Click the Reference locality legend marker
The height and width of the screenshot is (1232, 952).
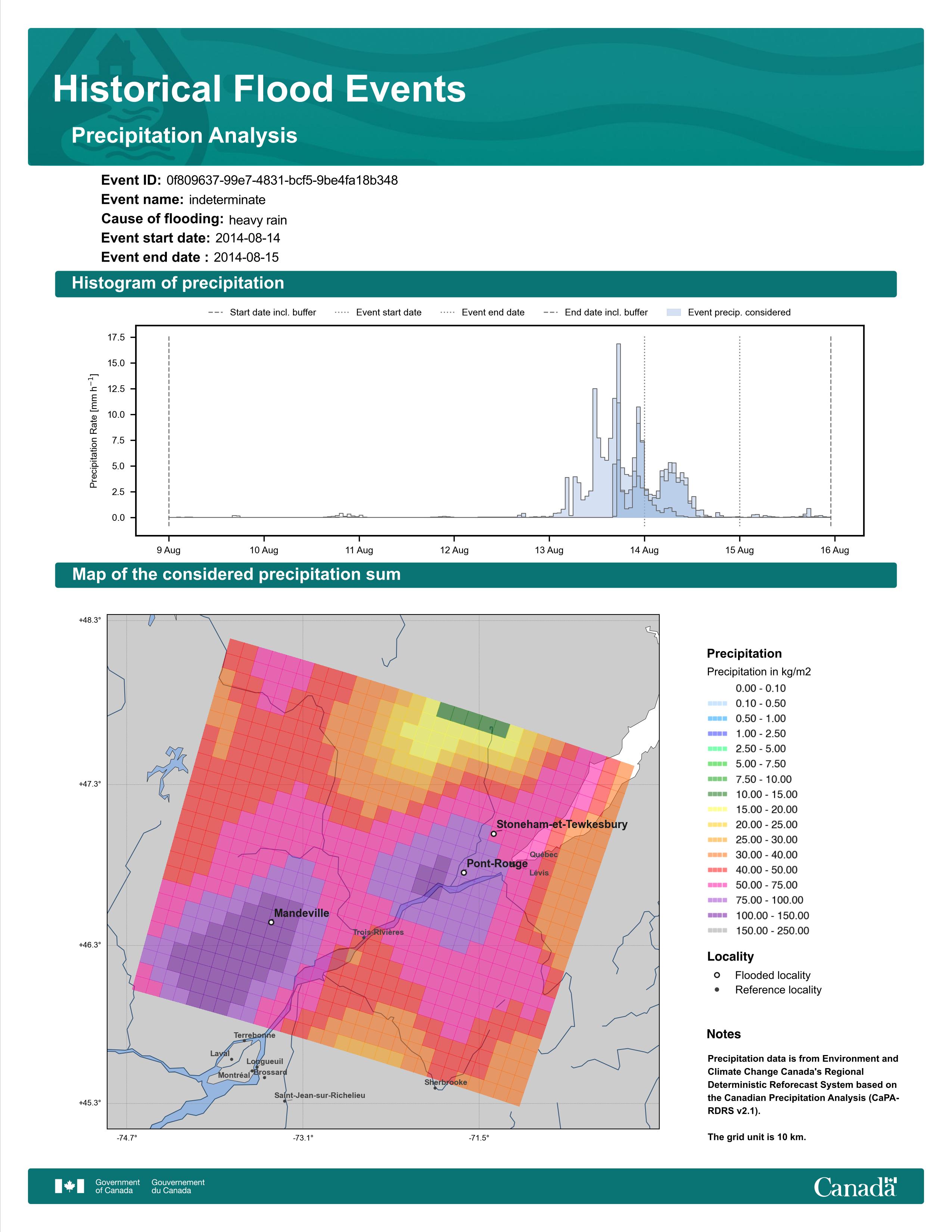[717, 990]
